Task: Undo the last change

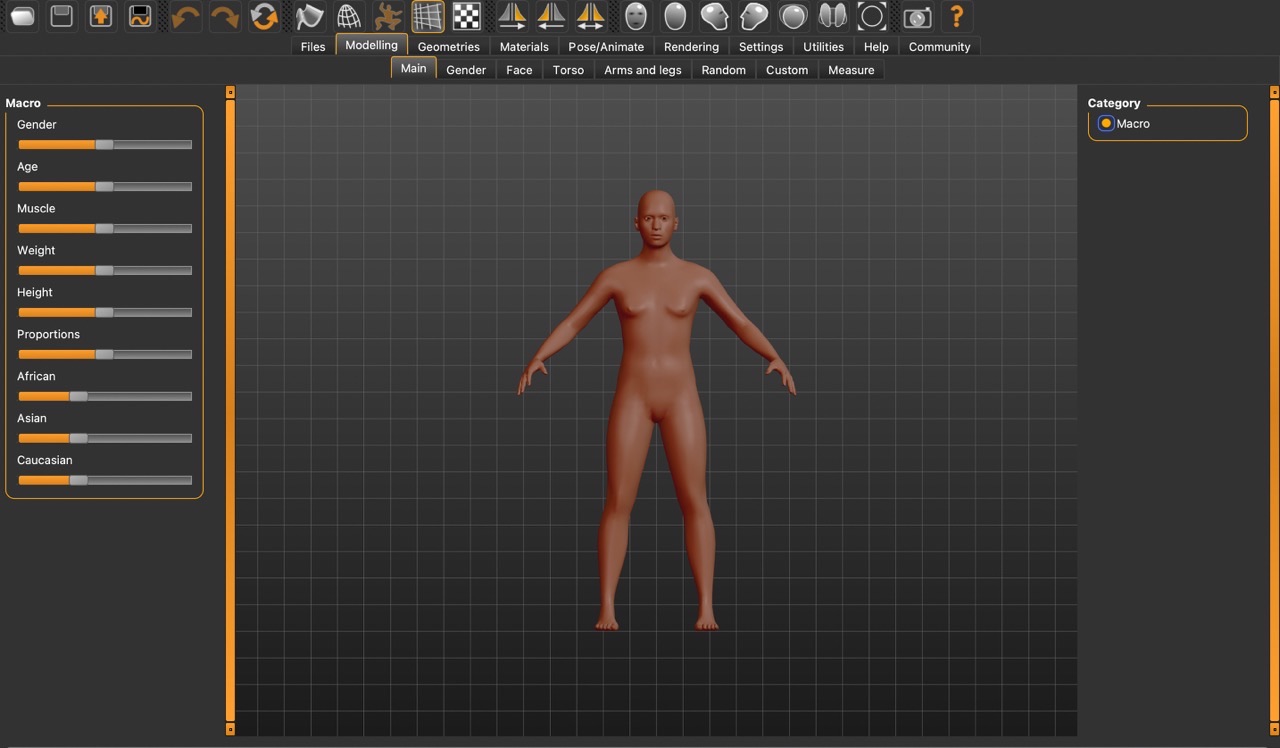Action: (186, 16)
